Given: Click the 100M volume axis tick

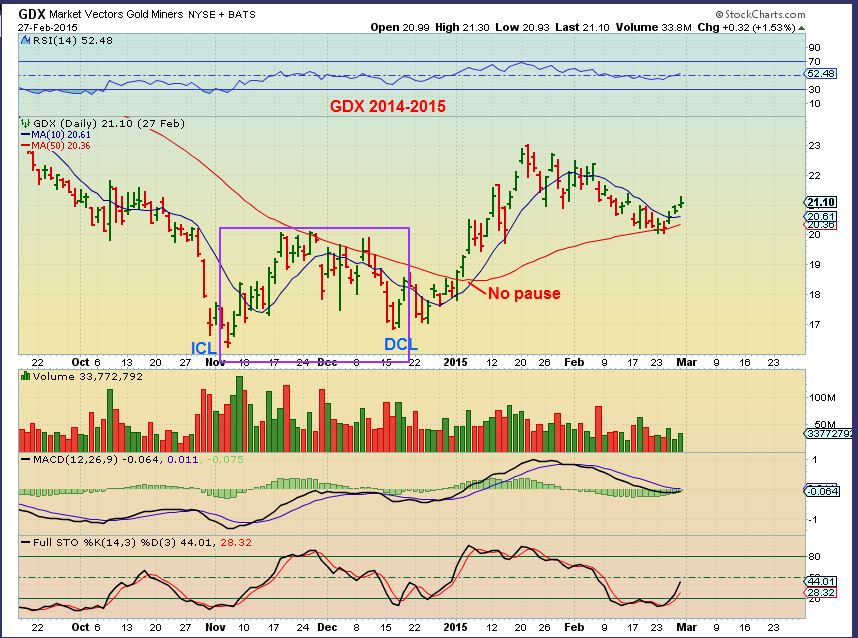Looking at the screenshot, I should [822, 398].
